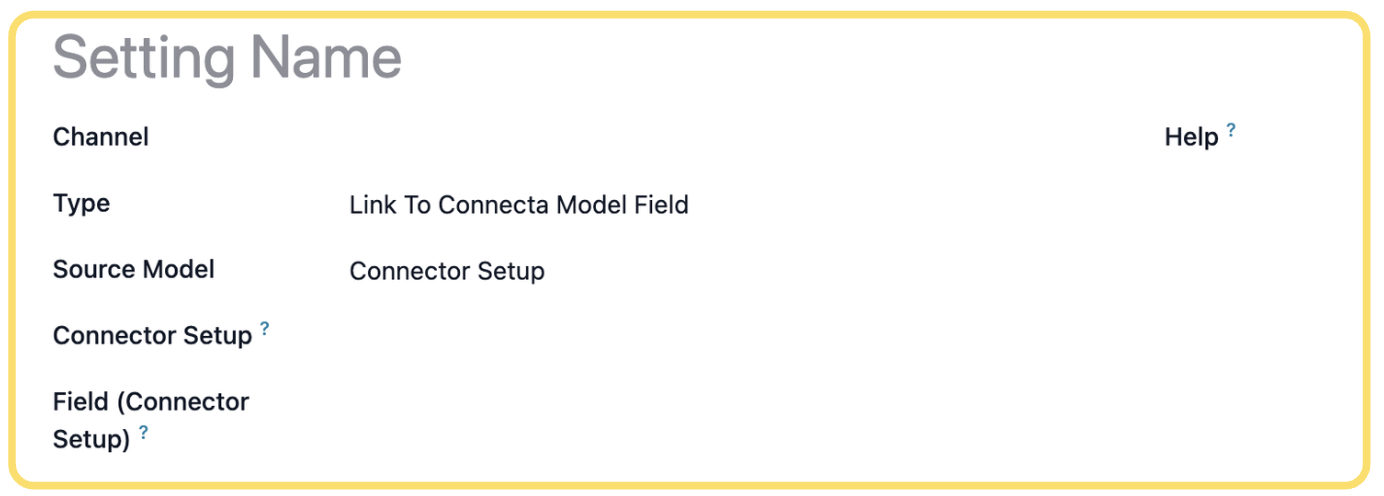Viewport: 1384px width, 496px height.
Task: Click the help tooltip icon next to Connector Setup label
Action: point(265,328)
